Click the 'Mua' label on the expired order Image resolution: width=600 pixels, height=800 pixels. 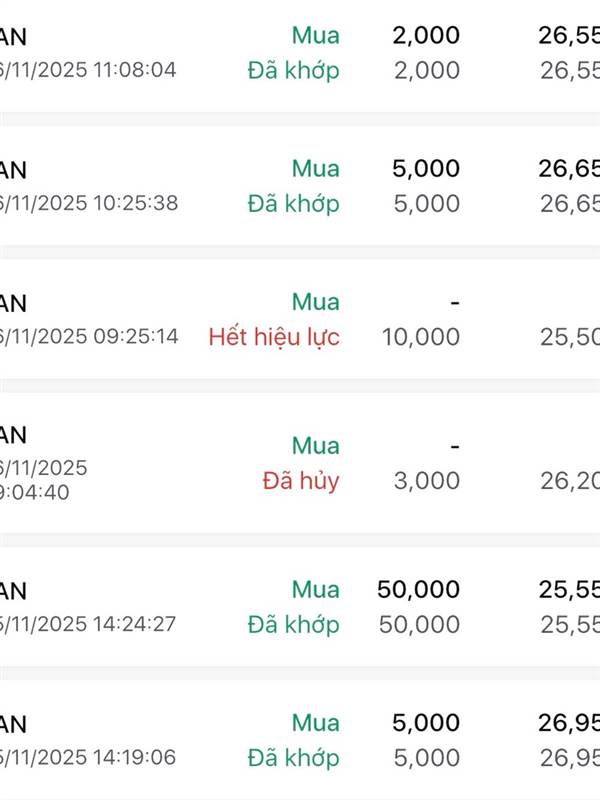tap(316, 302)
